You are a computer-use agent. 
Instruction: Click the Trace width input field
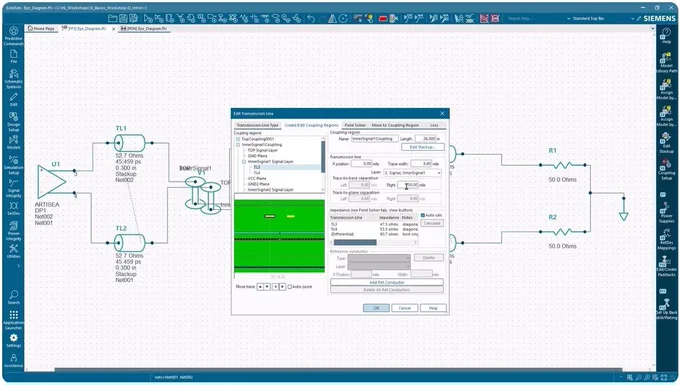click(422, 164)
